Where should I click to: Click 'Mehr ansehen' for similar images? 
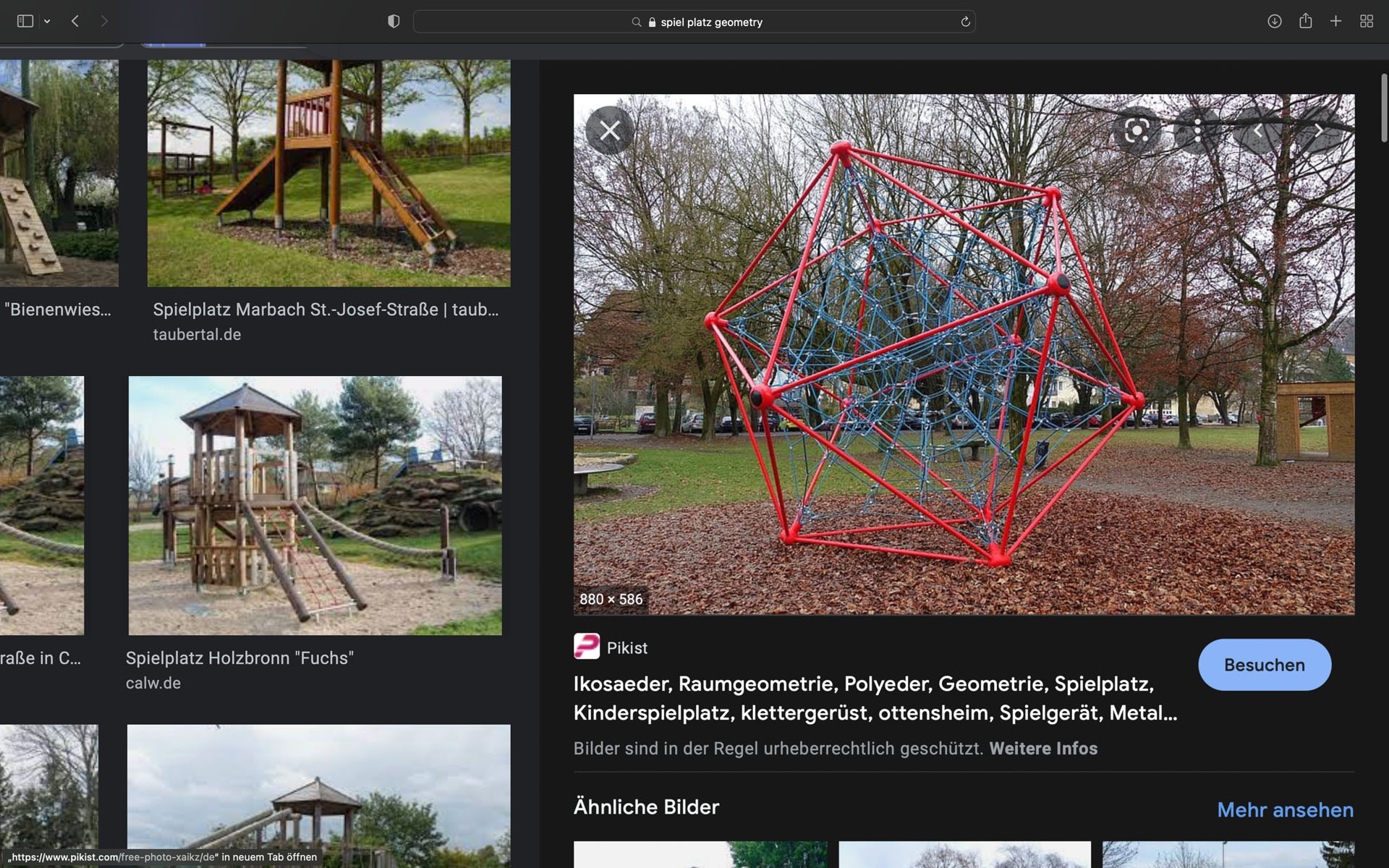click(1285, 810)
